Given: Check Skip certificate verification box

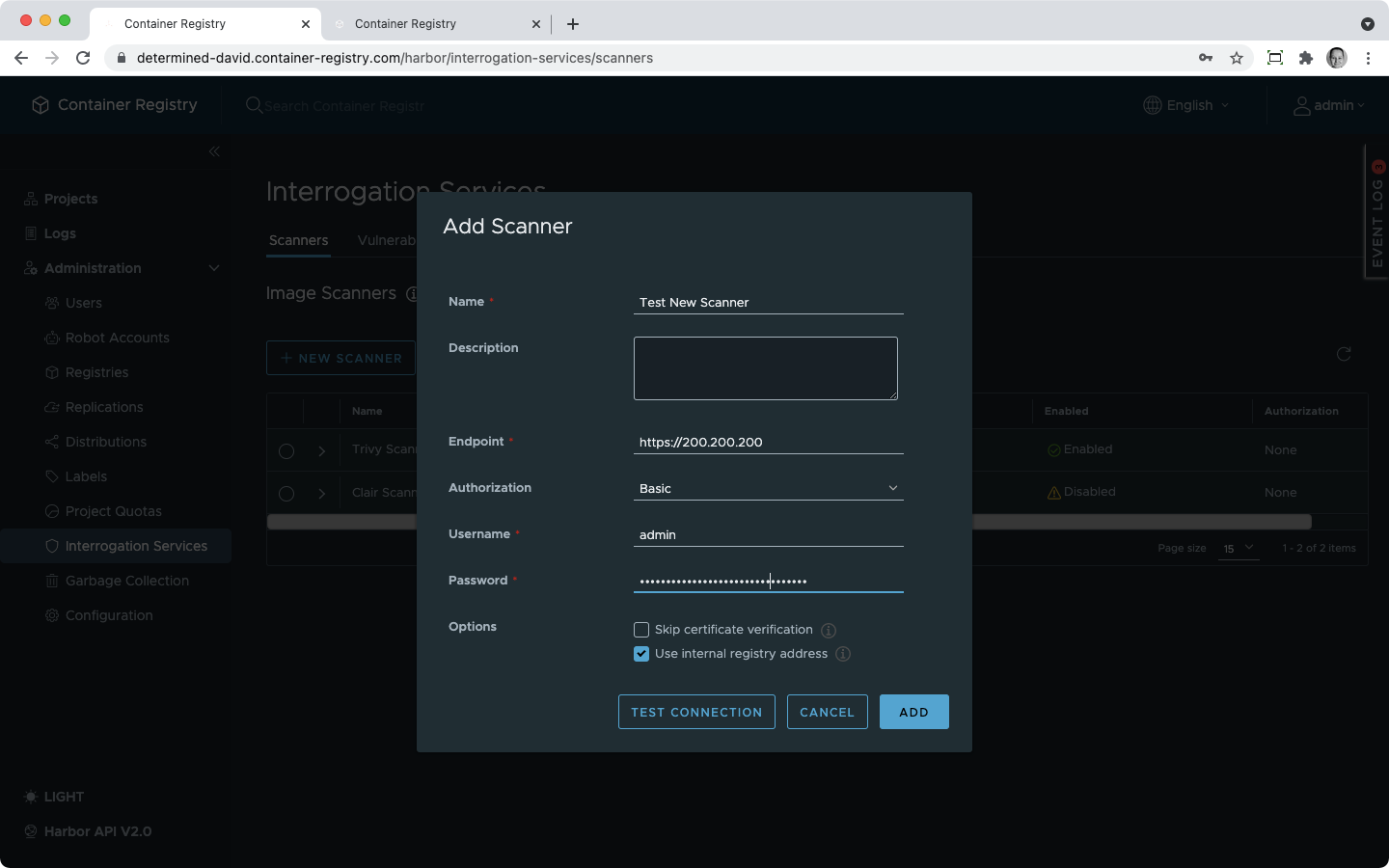Looking at the screenshot, I should pyautogui.click(x=641, y=630).
